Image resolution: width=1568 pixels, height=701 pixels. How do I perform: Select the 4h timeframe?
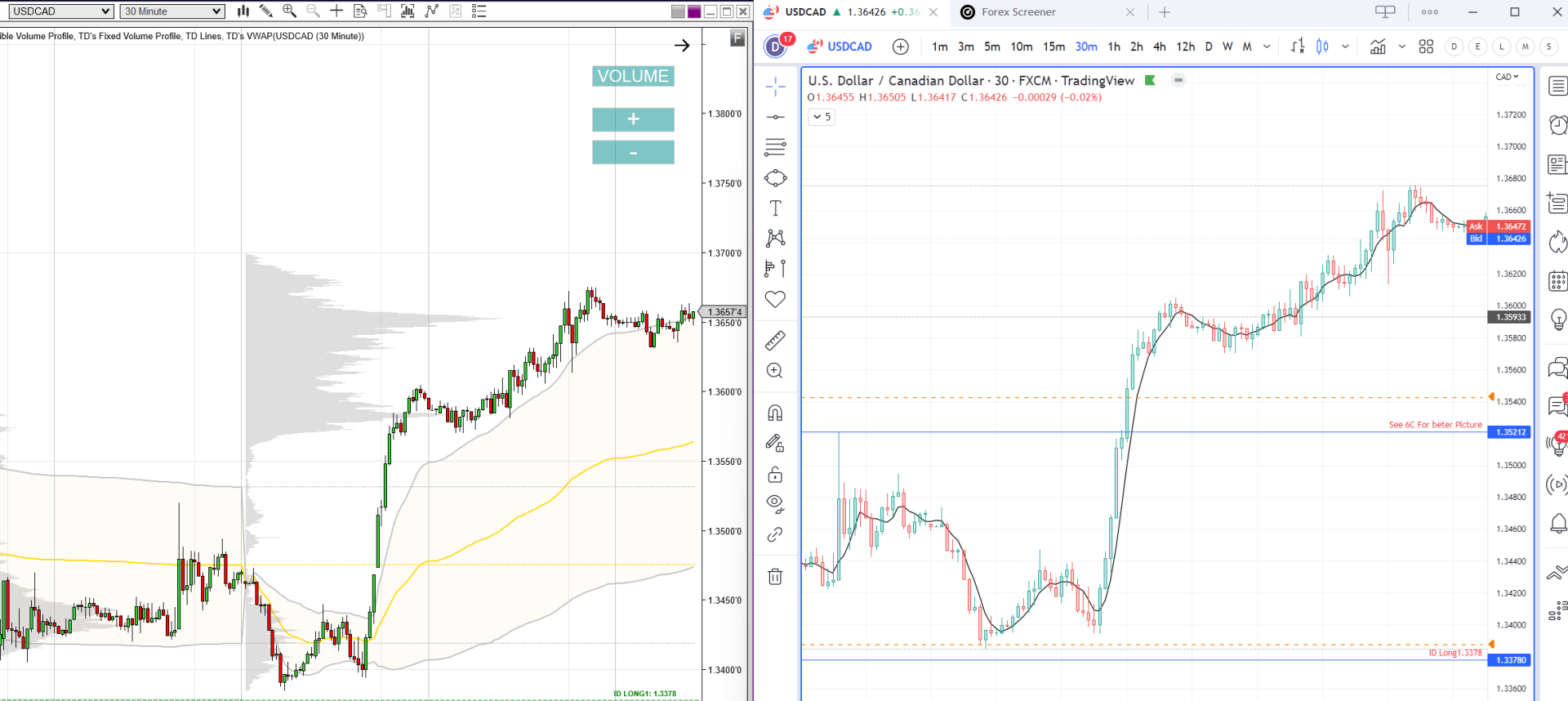tap(1160, 47)
